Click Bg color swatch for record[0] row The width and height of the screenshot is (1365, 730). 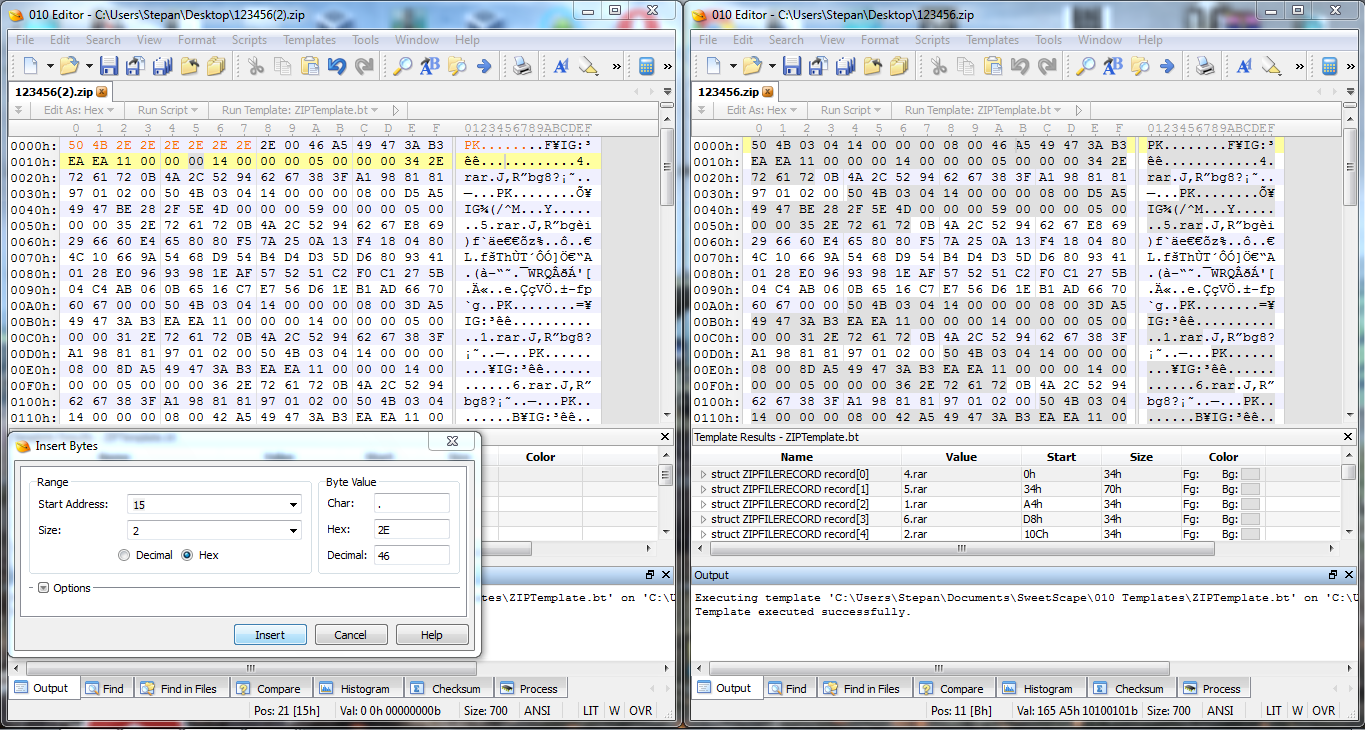1250,474
